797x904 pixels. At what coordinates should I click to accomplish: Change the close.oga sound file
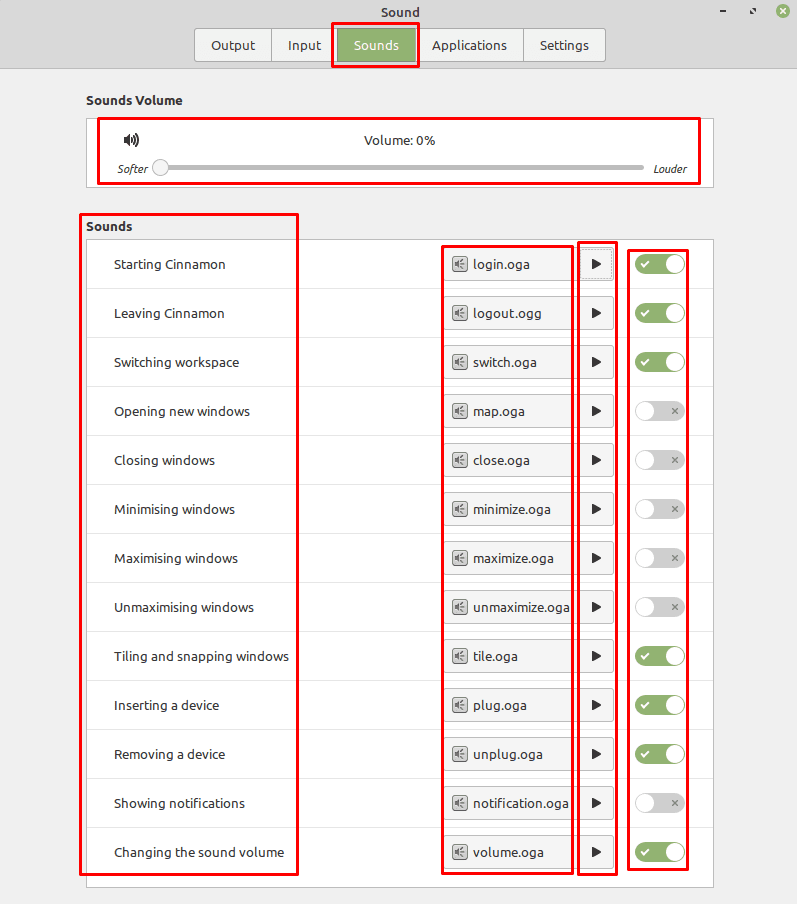512,460
